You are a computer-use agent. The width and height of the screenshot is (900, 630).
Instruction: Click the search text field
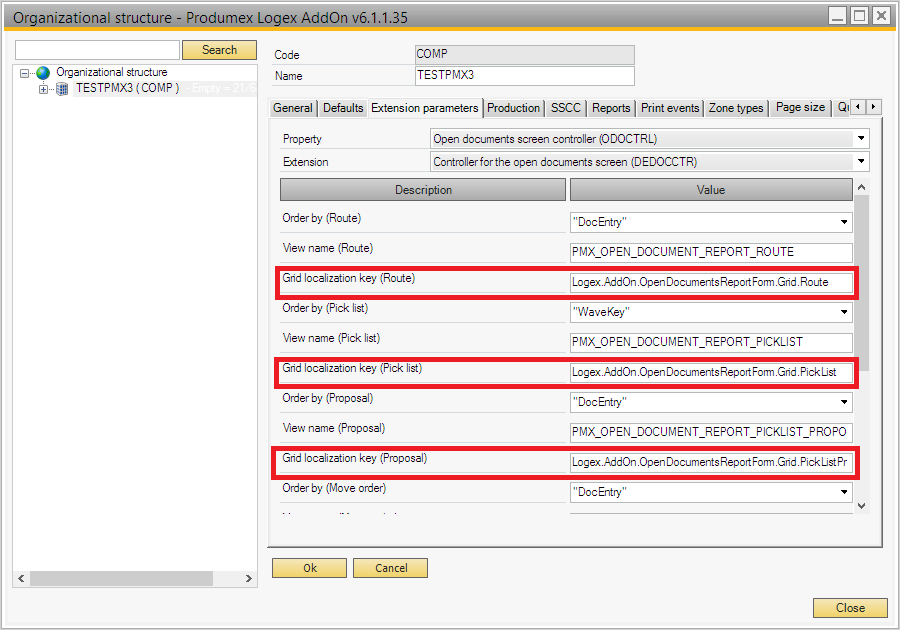click(97, 50)
